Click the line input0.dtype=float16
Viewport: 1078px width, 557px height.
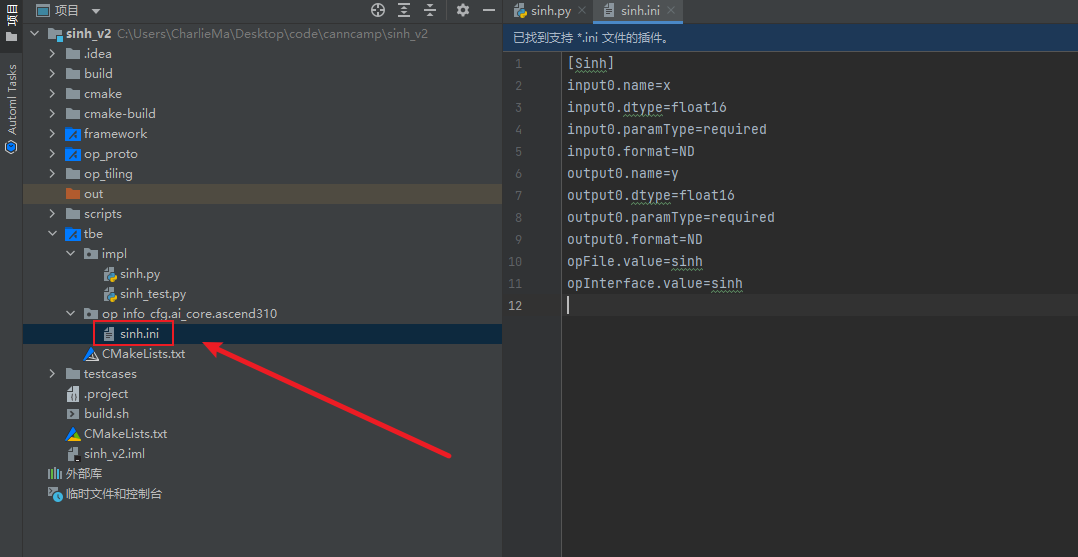click(647, 108)
